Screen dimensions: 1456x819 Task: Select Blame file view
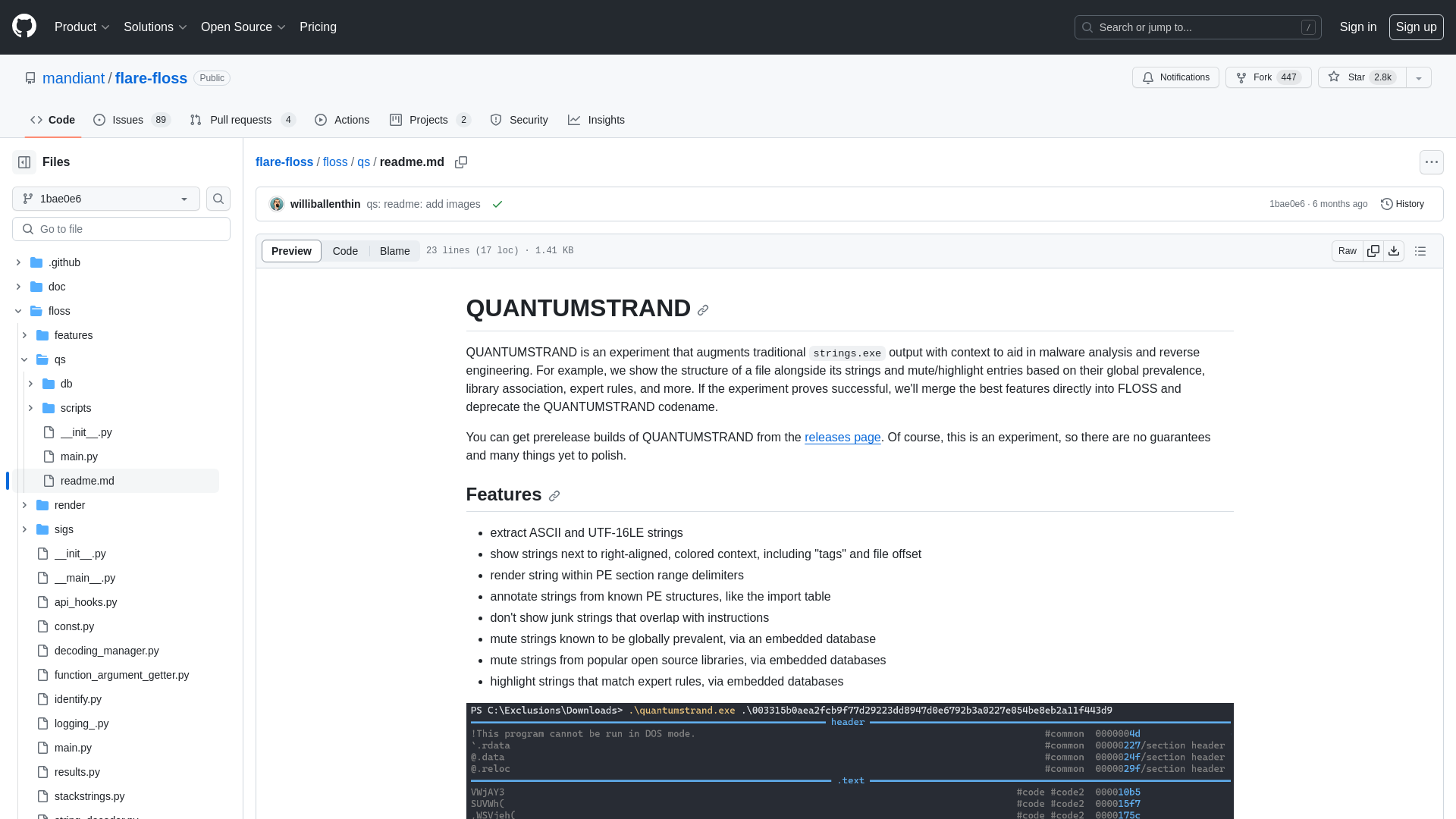click(394, 251)
